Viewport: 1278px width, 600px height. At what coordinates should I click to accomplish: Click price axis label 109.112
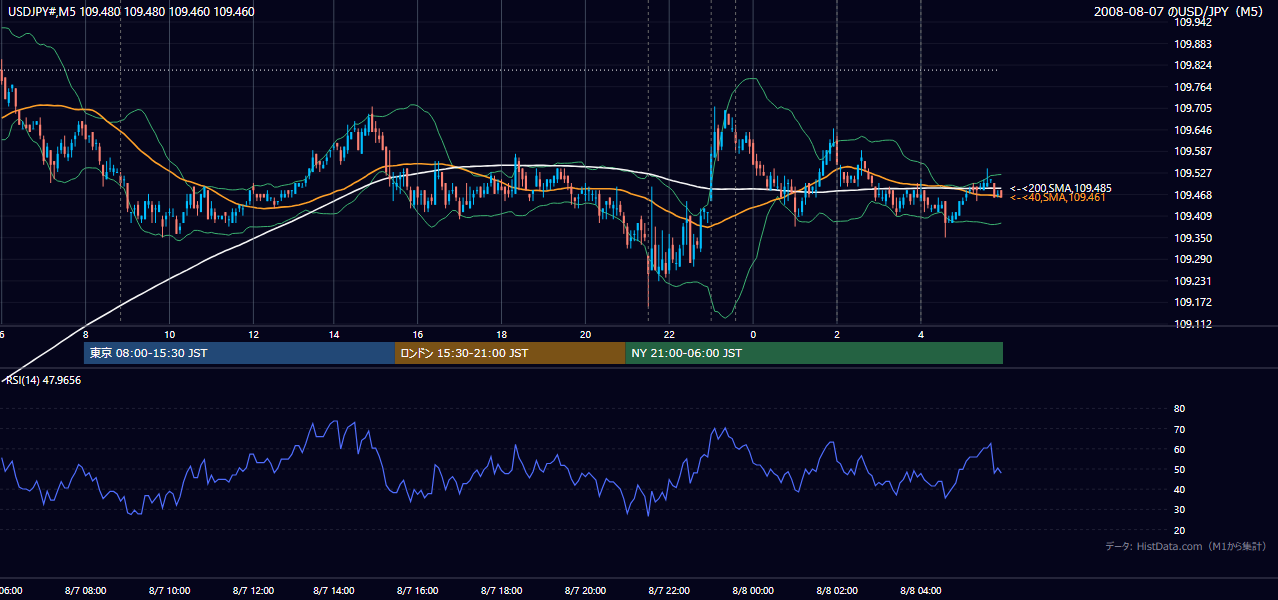point(1194,324)
